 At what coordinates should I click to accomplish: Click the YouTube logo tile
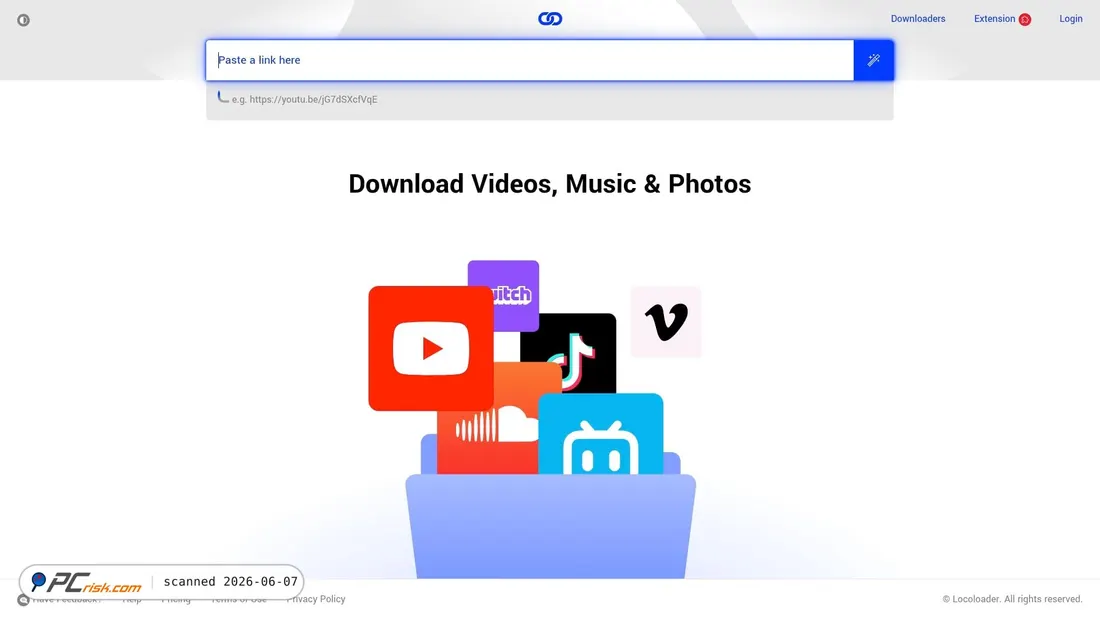coord(431,348)
